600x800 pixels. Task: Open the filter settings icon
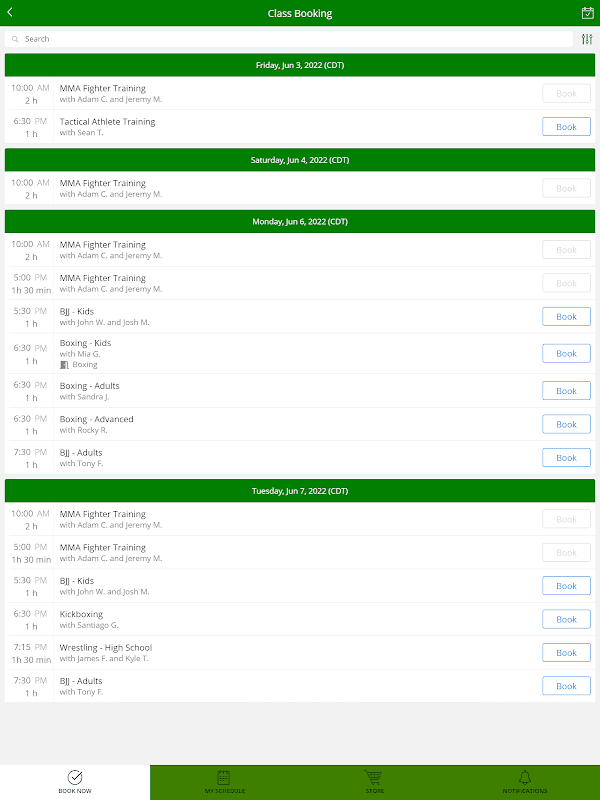click(587, 39)
